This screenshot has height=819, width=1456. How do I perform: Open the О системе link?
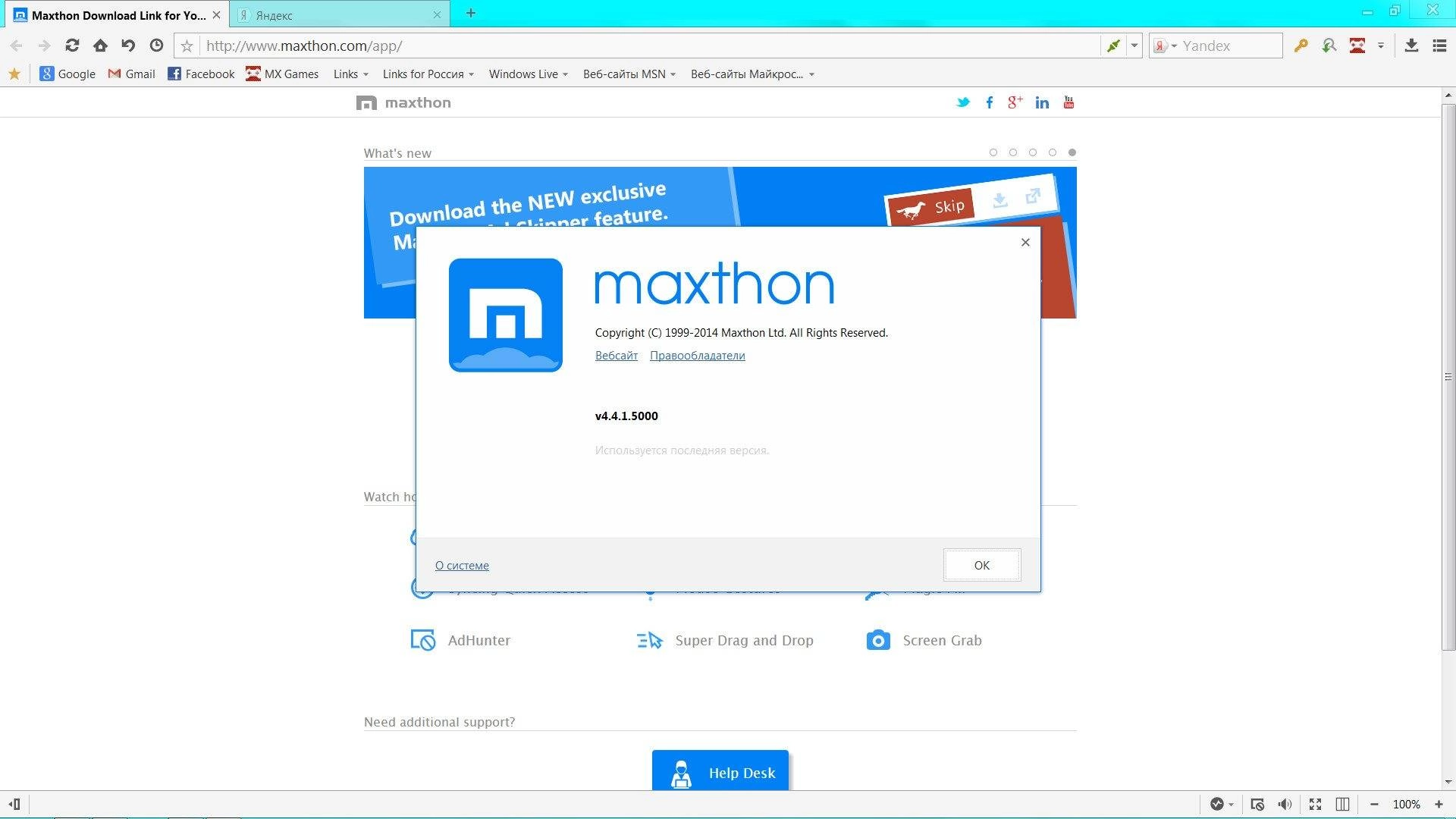[x=462, y=565]
